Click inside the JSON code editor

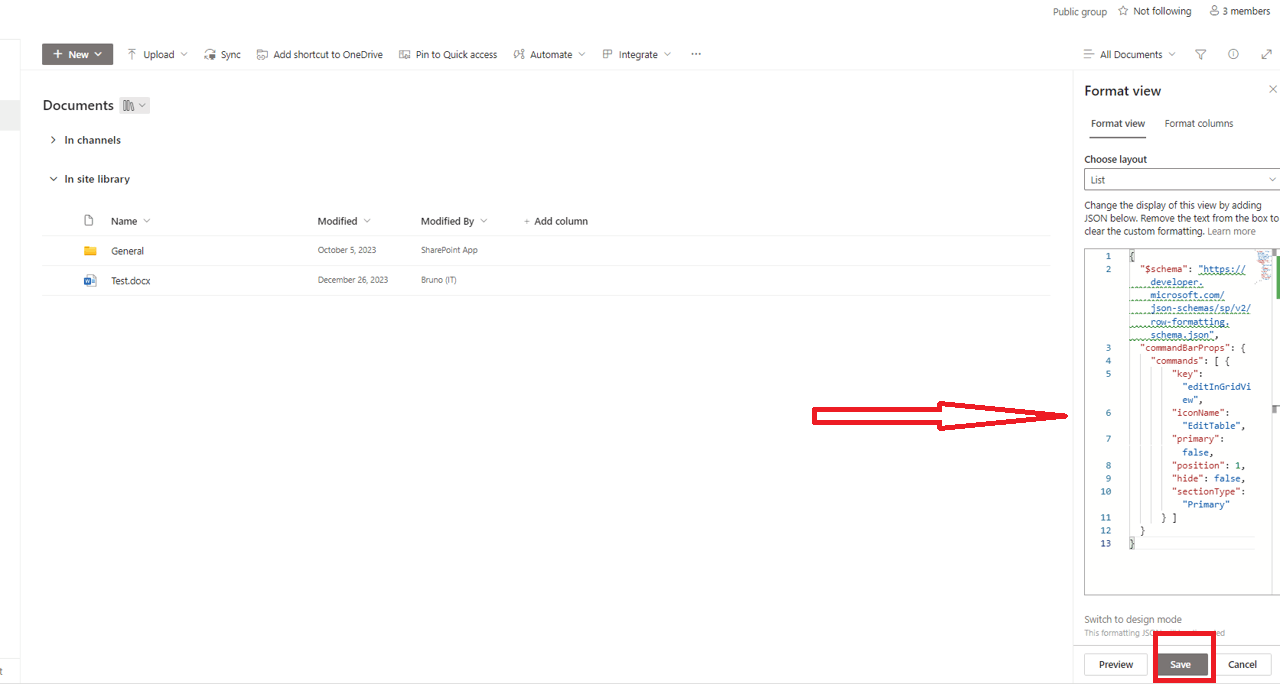point(1180,420)
